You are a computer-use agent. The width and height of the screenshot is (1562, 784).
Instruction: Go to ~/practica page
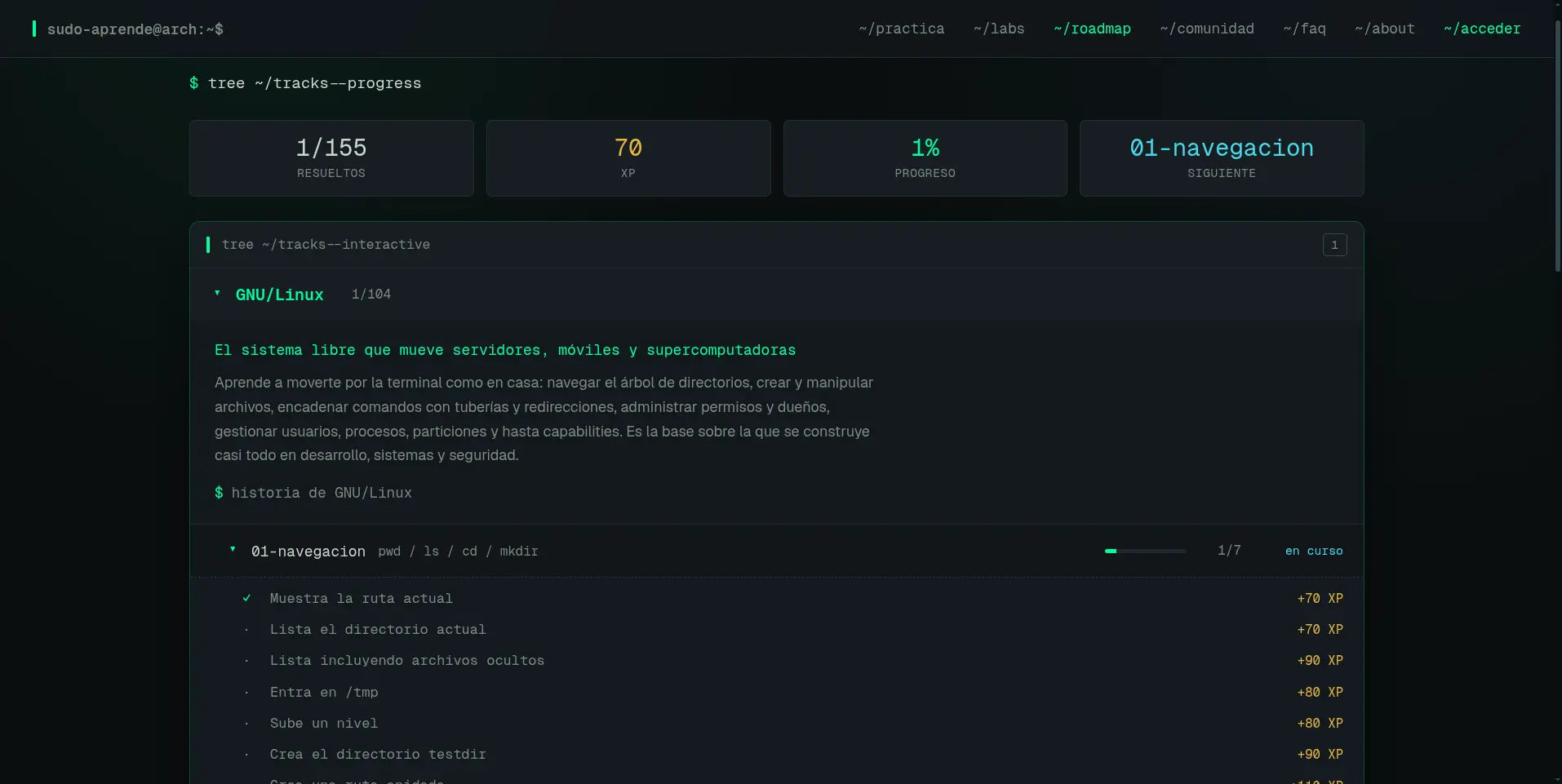pyautogui.click(x=901, y=29)
